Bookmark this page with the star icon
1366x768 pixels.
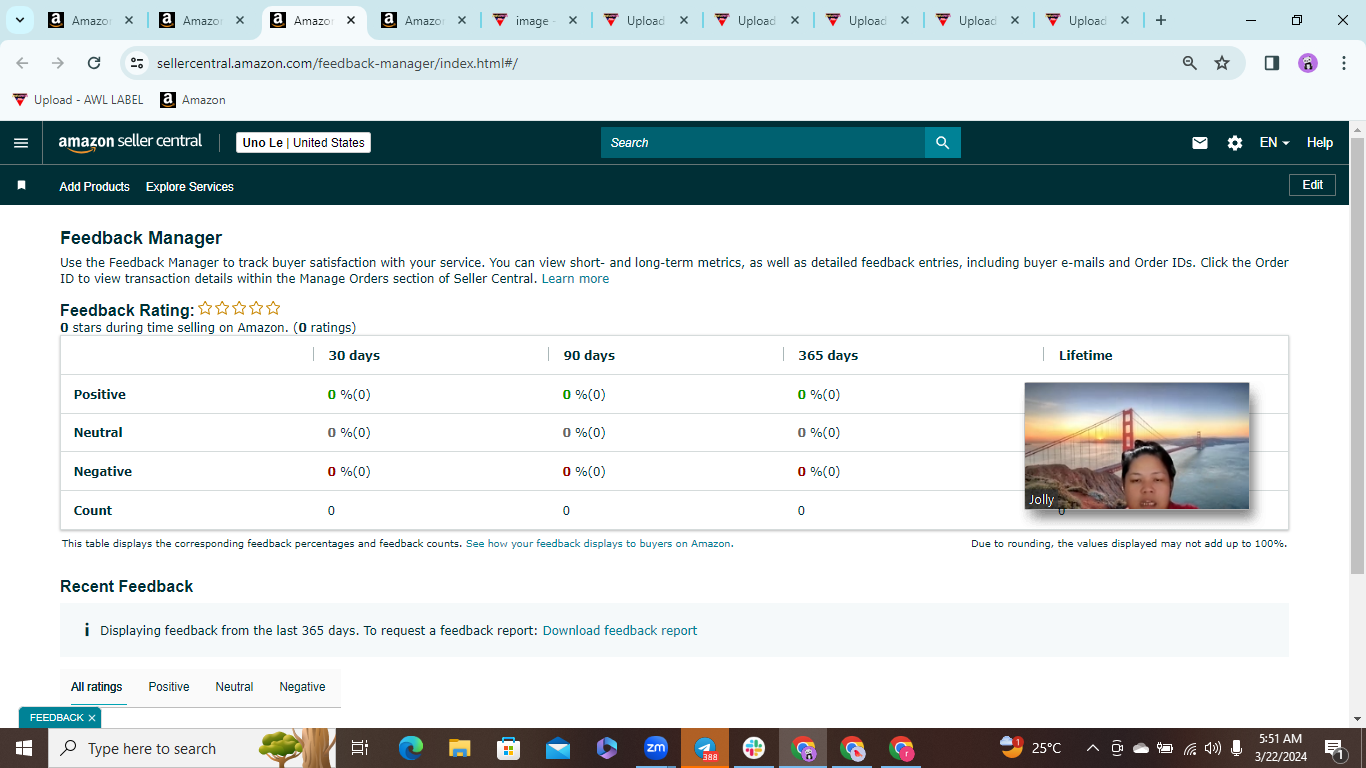[1222, 63]
